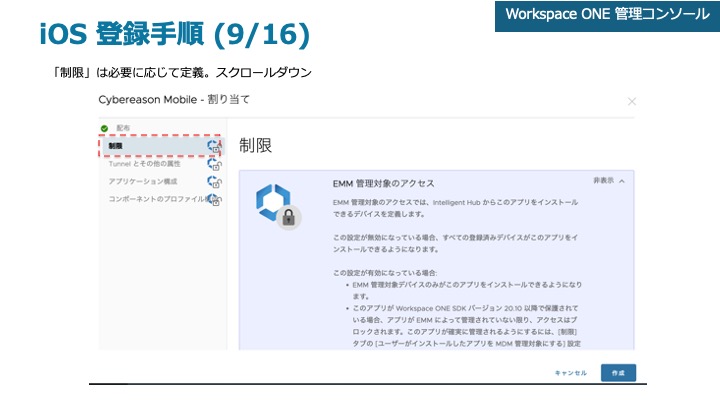Click bullet starting EMM 管理対象デバイスのみ

[x=464, y=291]
